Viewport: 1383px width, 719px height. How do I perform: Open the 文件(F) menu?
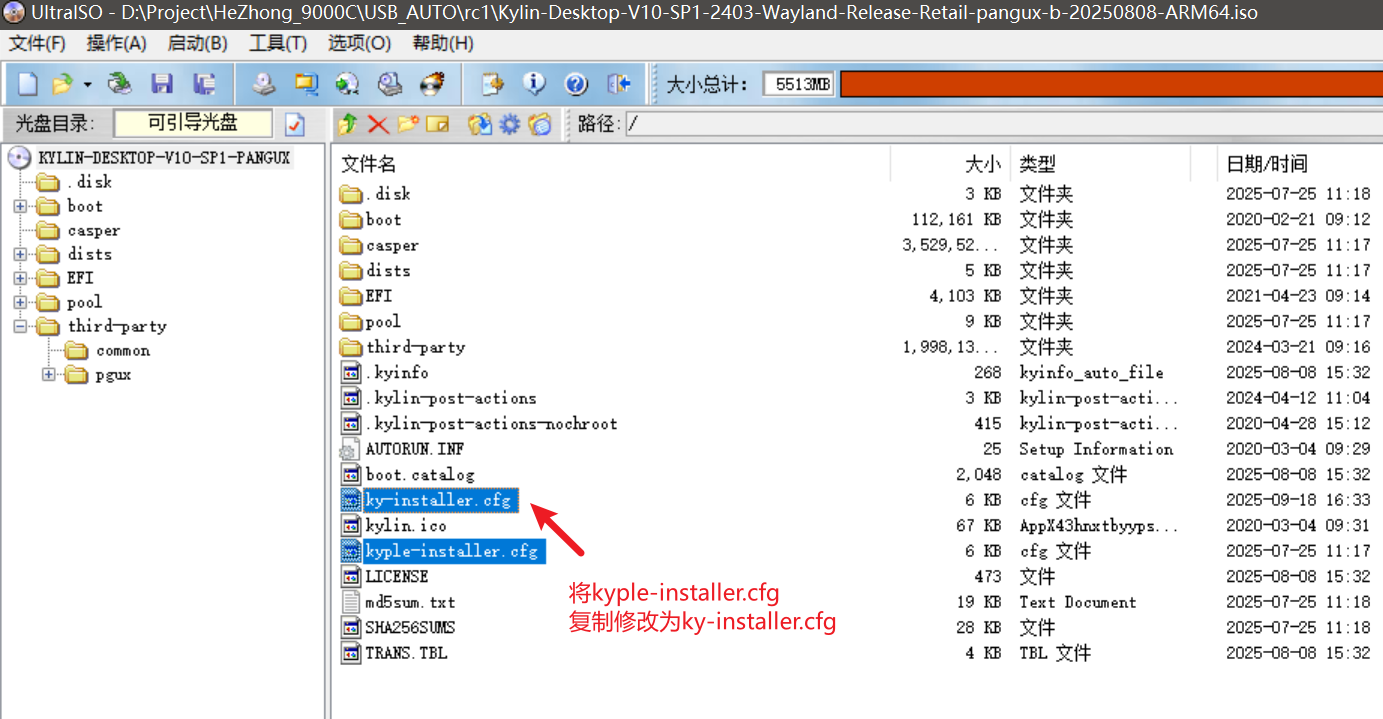(x=37, y=43)
